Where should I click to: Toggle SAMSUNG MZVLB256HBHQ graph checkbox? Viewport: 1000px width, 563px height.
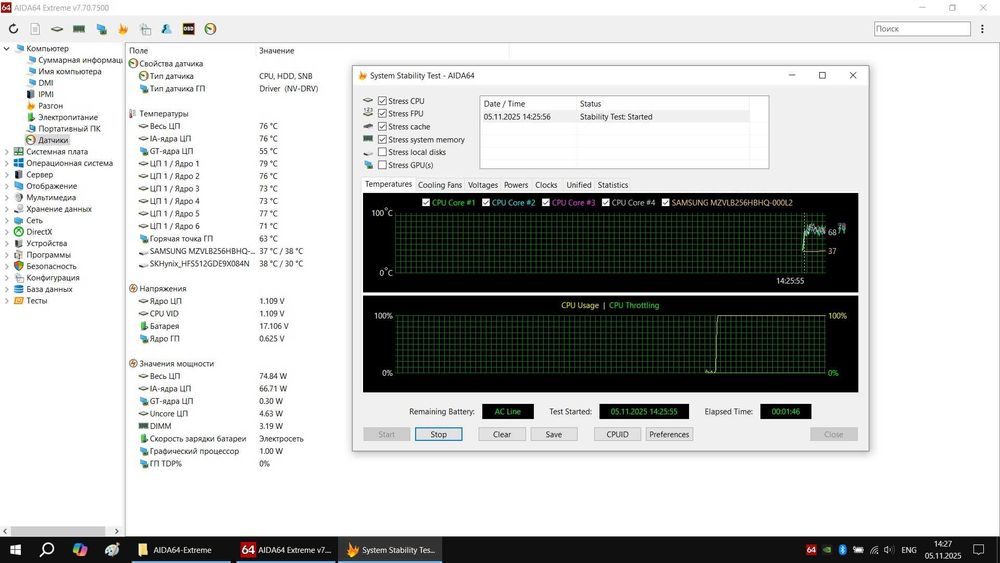[x=666, y=202]
